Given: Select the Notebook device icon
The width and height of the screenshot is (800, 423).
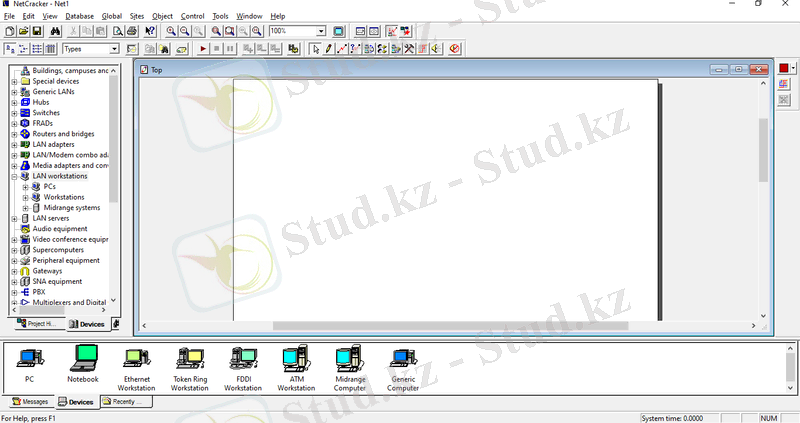Looking at the screenshot, I should coord(83,364).
